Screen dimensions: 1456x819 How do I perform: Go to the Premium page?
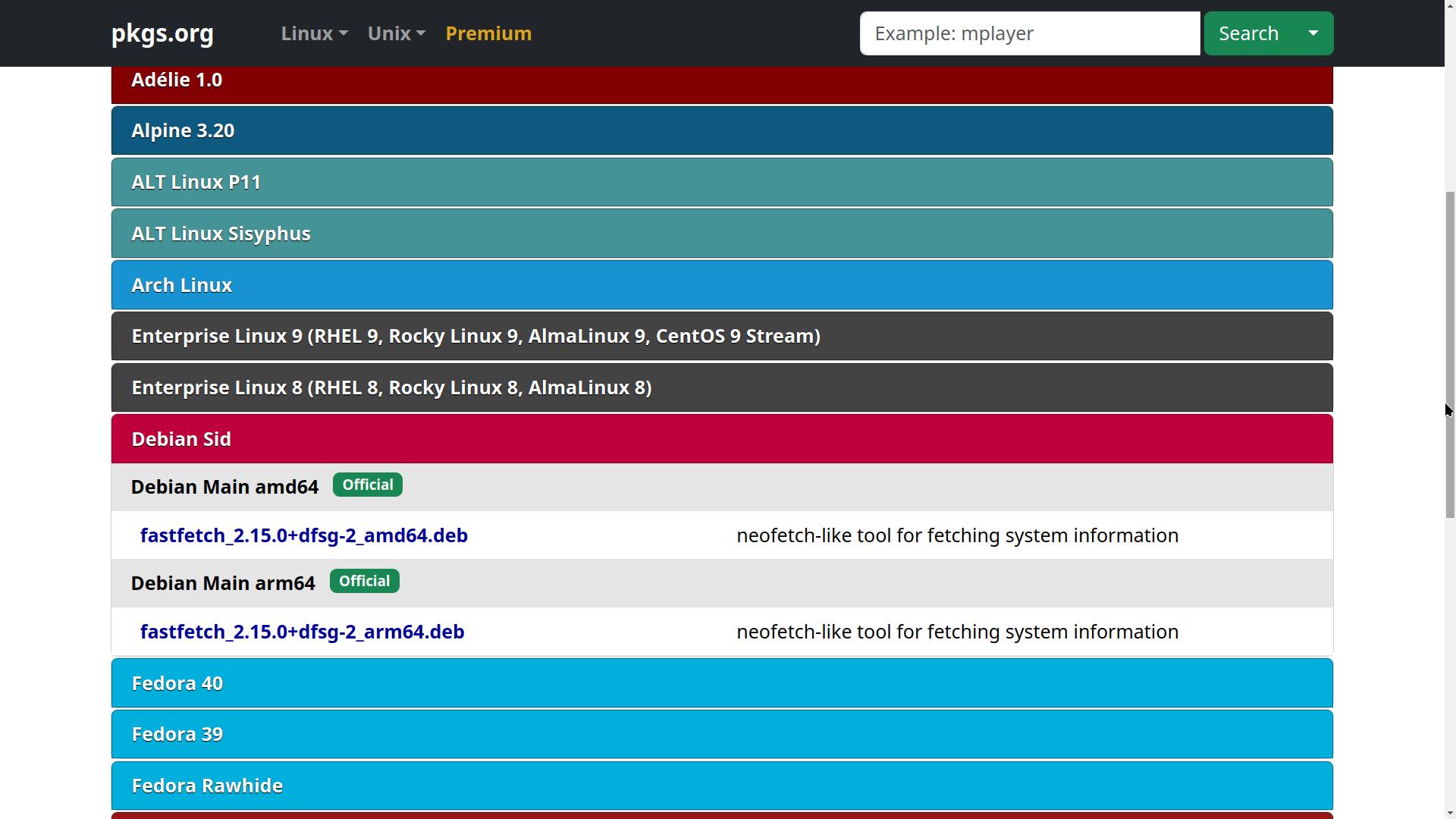pyautogui.click(x=488, y=33)
